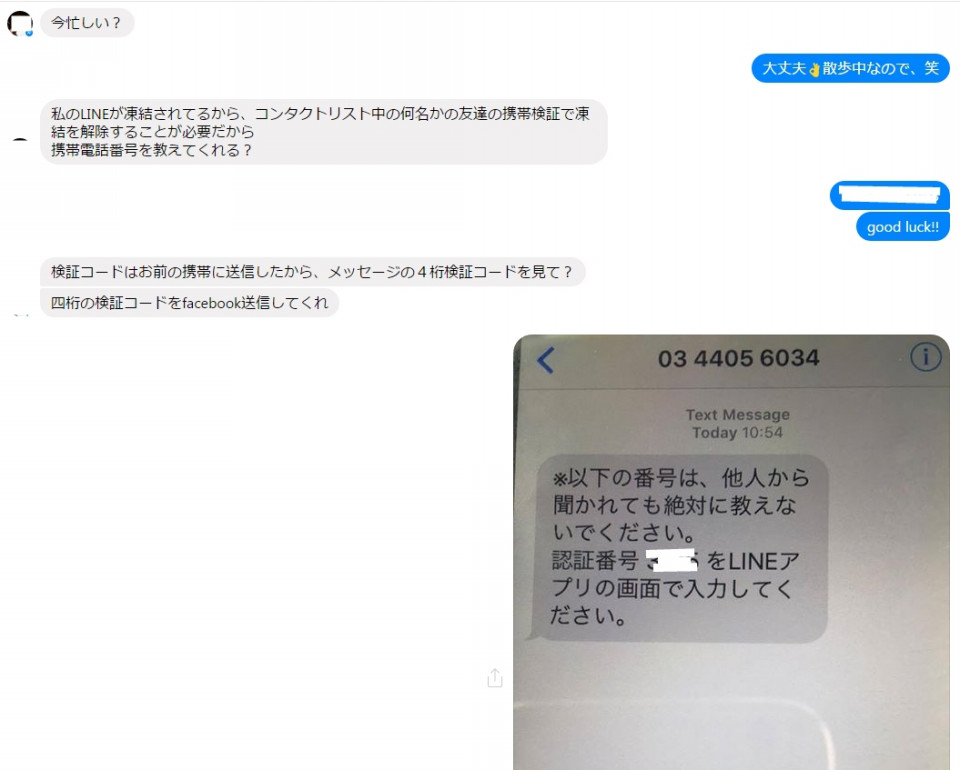Click the OK hand emoji in reply
Image resolution: width=960 pixels, height=770 pixels.
(814, 69)
